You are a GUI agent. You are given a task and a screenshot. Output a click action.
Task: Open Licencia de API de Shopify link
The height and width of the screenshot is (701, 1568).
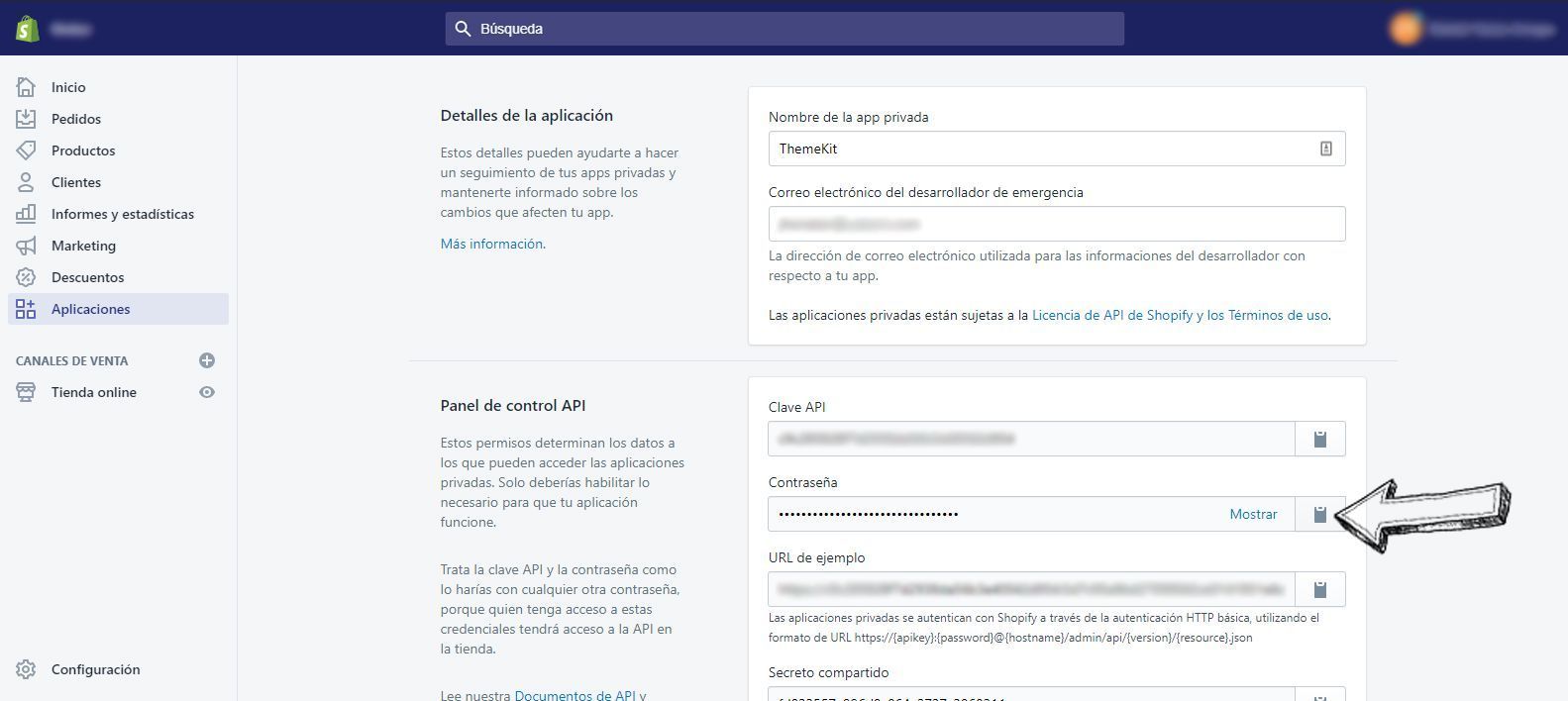tap(1180, 315)
